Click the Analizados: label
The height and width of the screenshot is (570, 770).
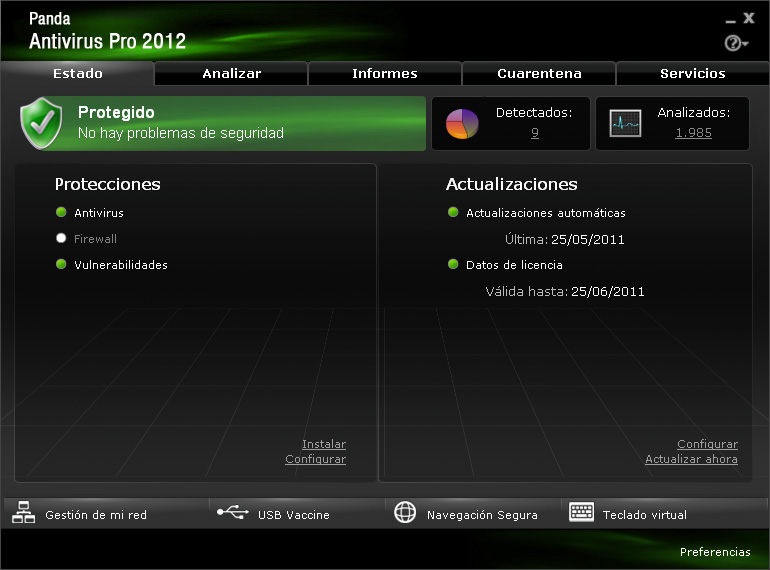point(693,113)
